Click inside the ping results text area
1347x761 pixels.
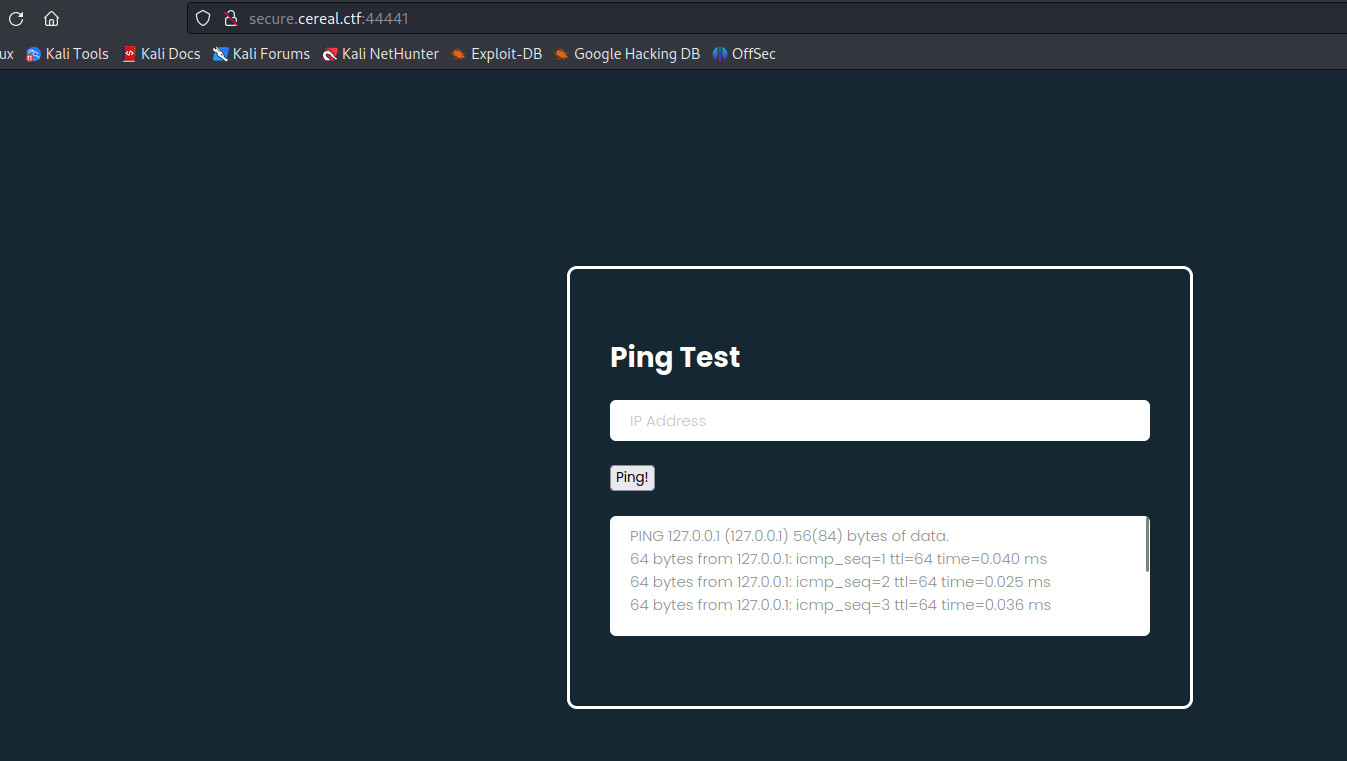pyautogui.click(x=880, y=576)
